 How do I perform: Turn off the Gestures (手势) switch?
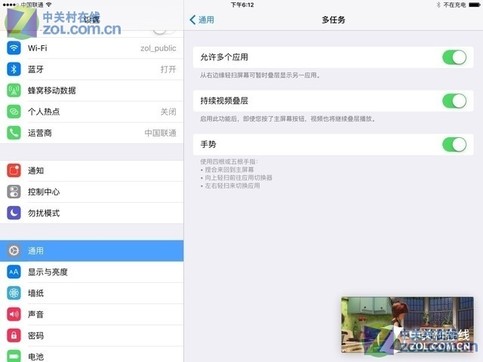[x=454, y=145]
